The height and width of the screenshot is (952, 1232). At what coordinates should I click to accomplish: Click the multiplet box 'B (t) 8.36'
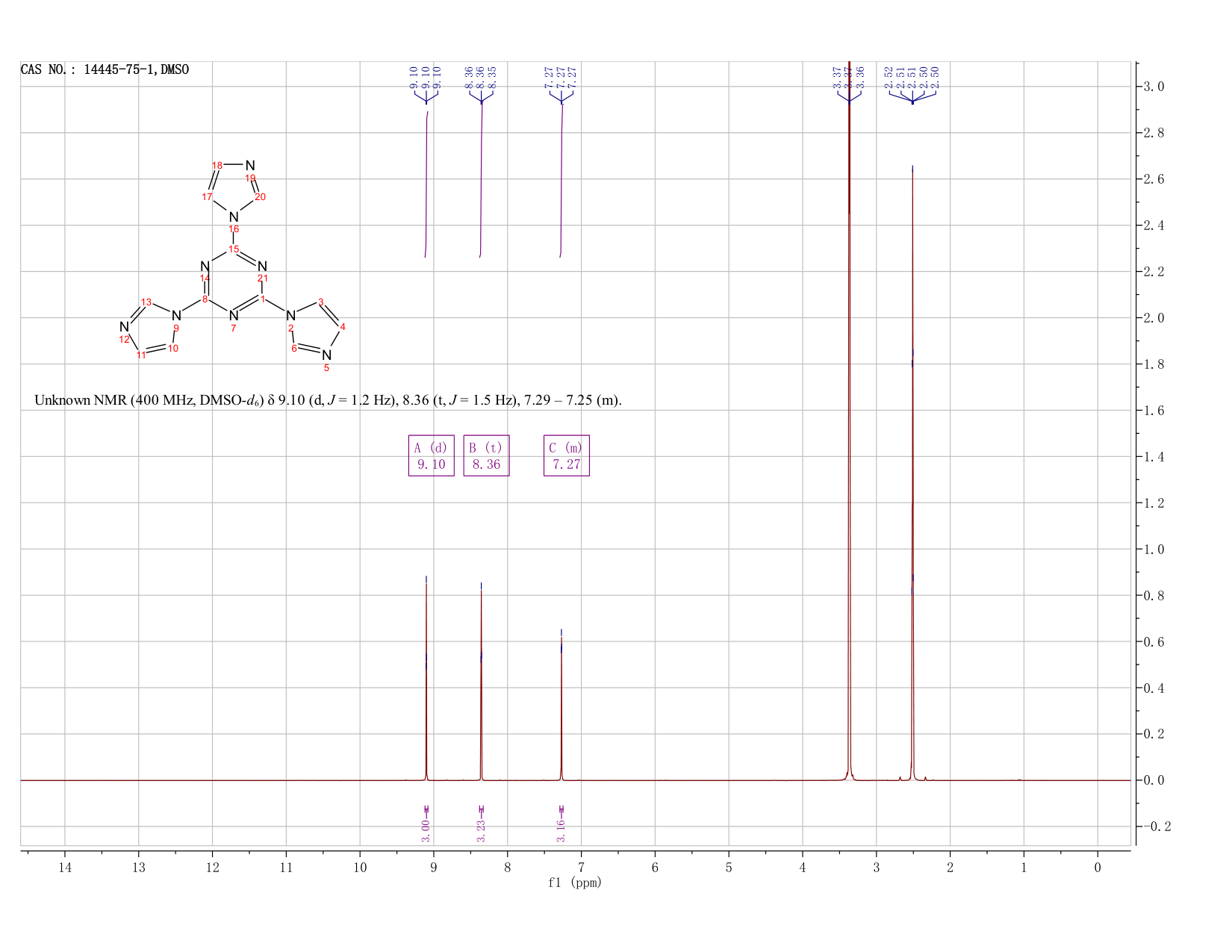click(486, 455)
